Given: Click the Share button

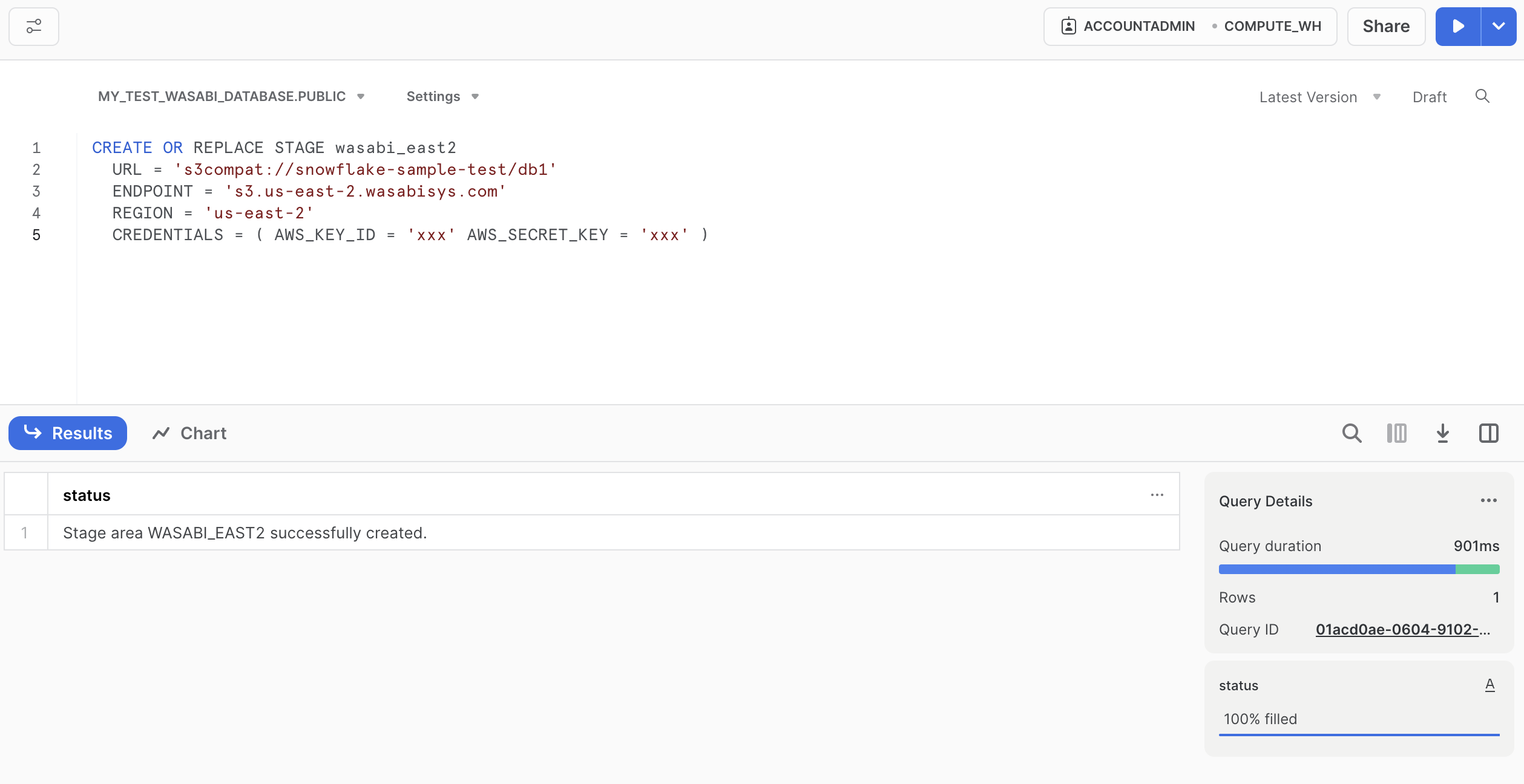Looking at the screenshot, I should pyautogui.click(x=1385, y=27).
